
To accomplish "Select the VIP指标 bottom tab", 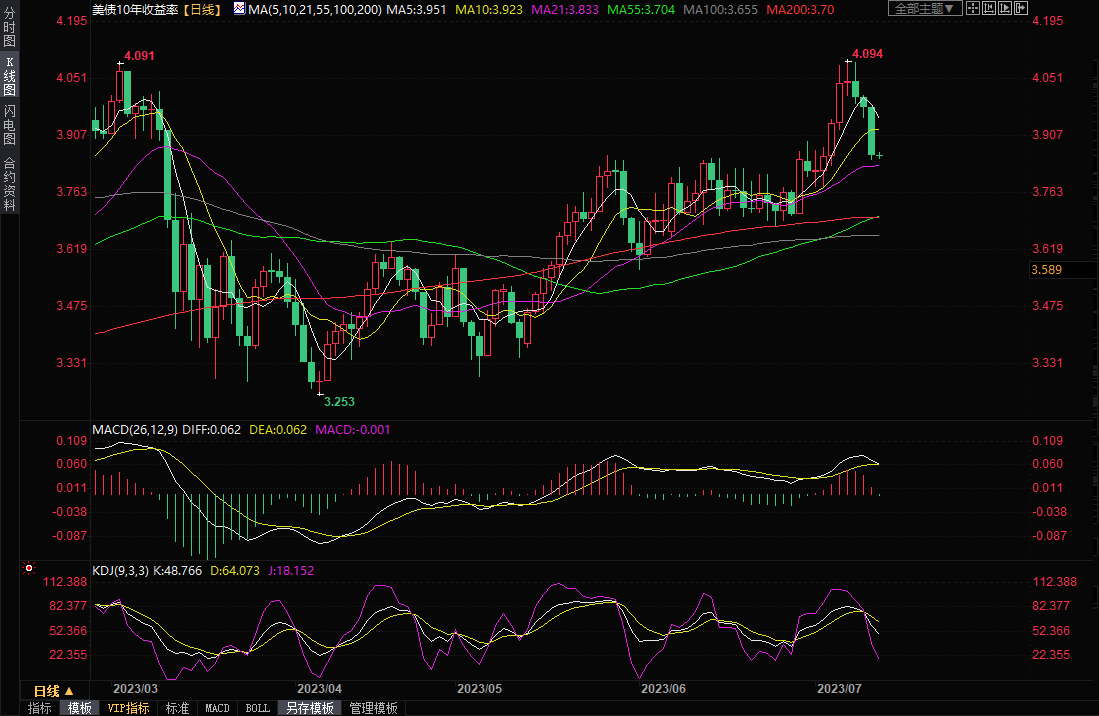I will pos(129,708).
